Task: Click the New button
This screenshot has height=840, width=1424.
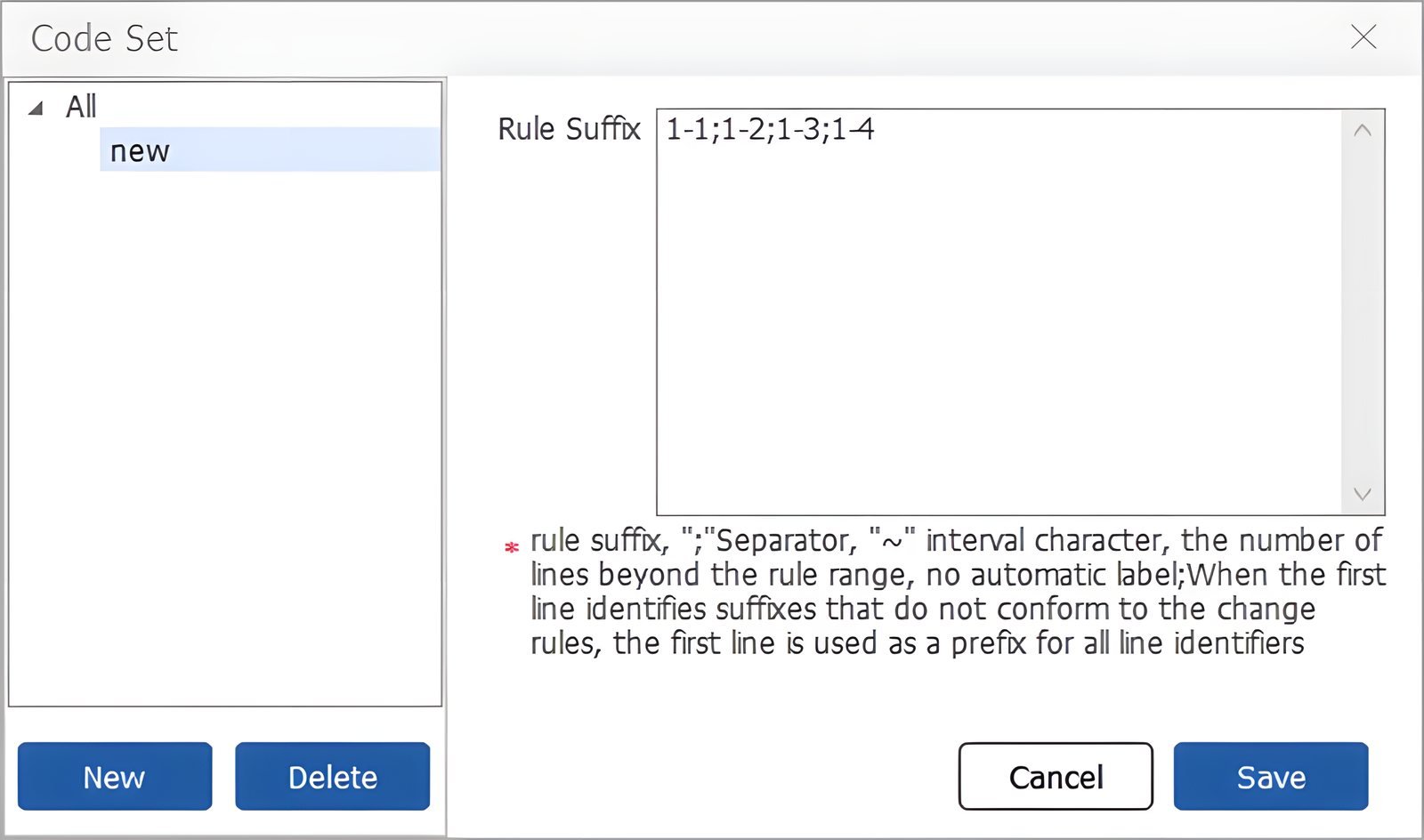Action: coord(115,777)
